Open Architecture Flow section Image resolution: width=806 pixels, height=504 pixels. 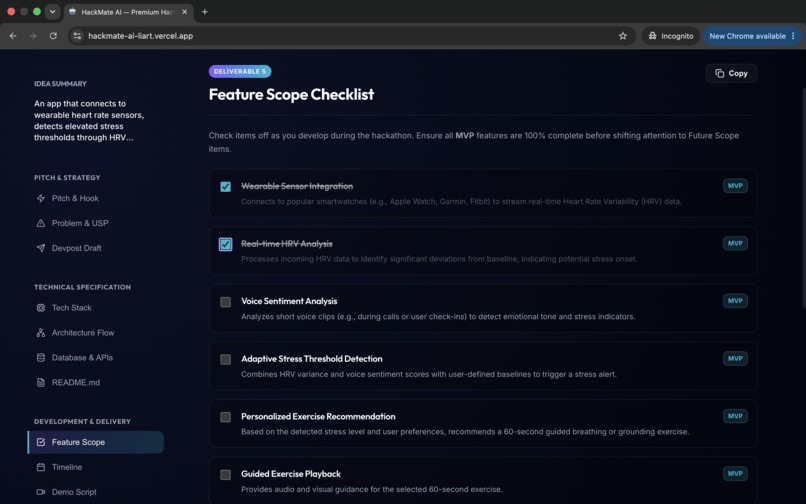pyautogui.click(x=96, y=333)
